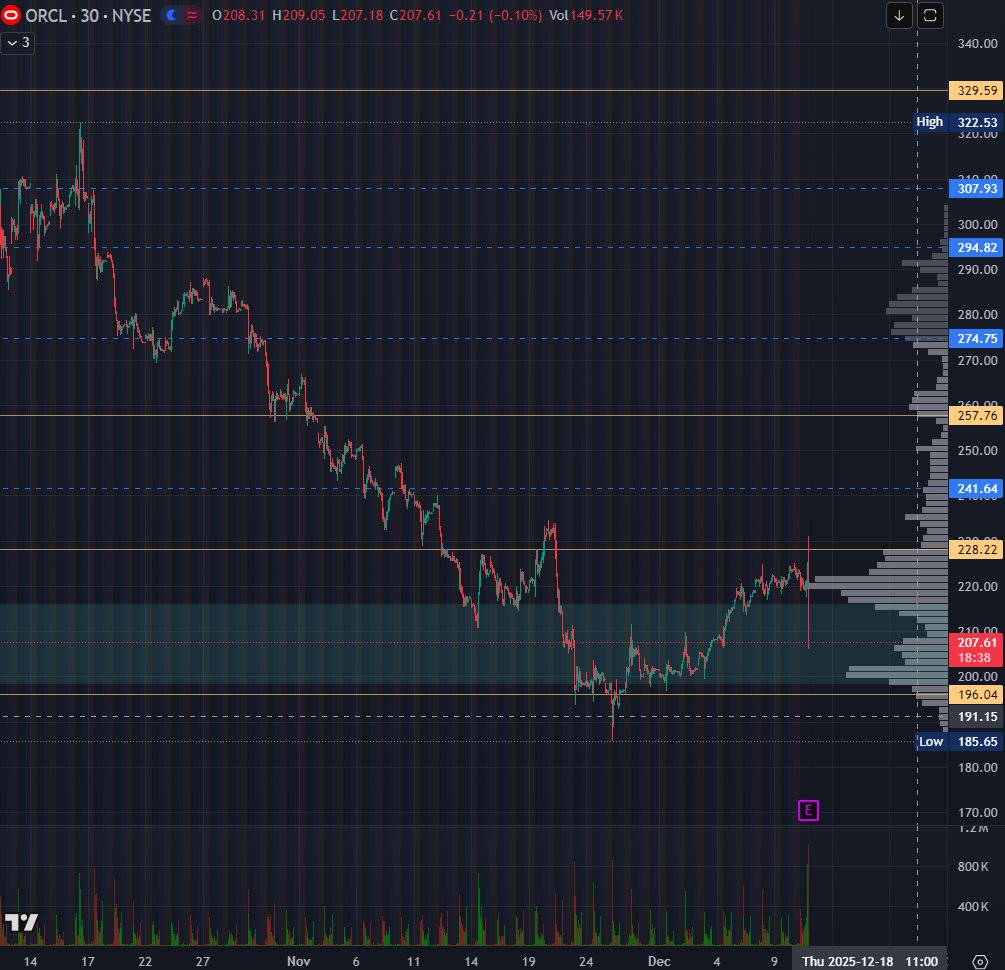Click the 180.00 price scale label

(x=977, y=767)
